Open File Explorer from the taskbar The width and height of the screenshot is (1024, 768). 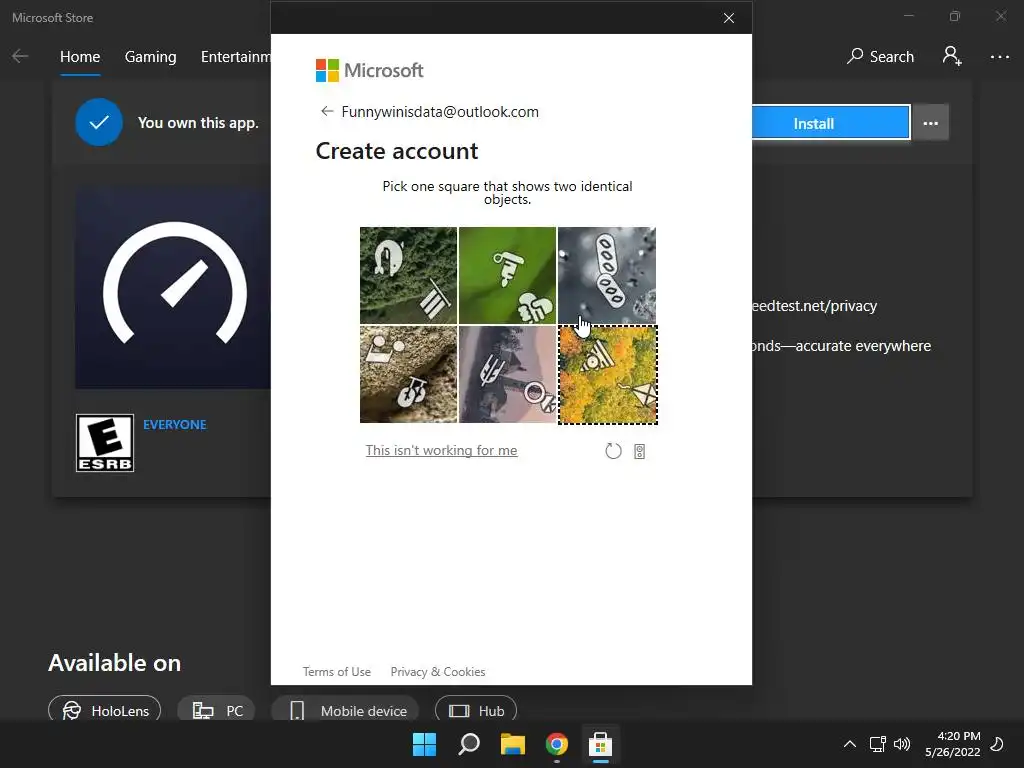pyautogui.click(x=513, y=744)
